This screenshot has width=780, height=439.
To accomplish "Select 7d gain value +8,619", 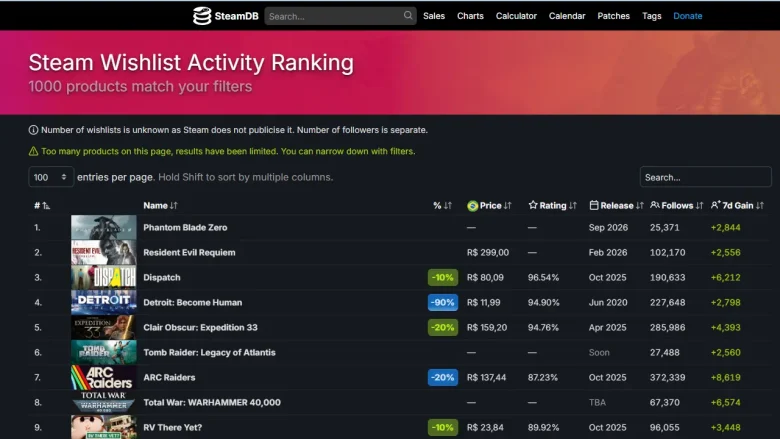I will (x=725, y=377).
